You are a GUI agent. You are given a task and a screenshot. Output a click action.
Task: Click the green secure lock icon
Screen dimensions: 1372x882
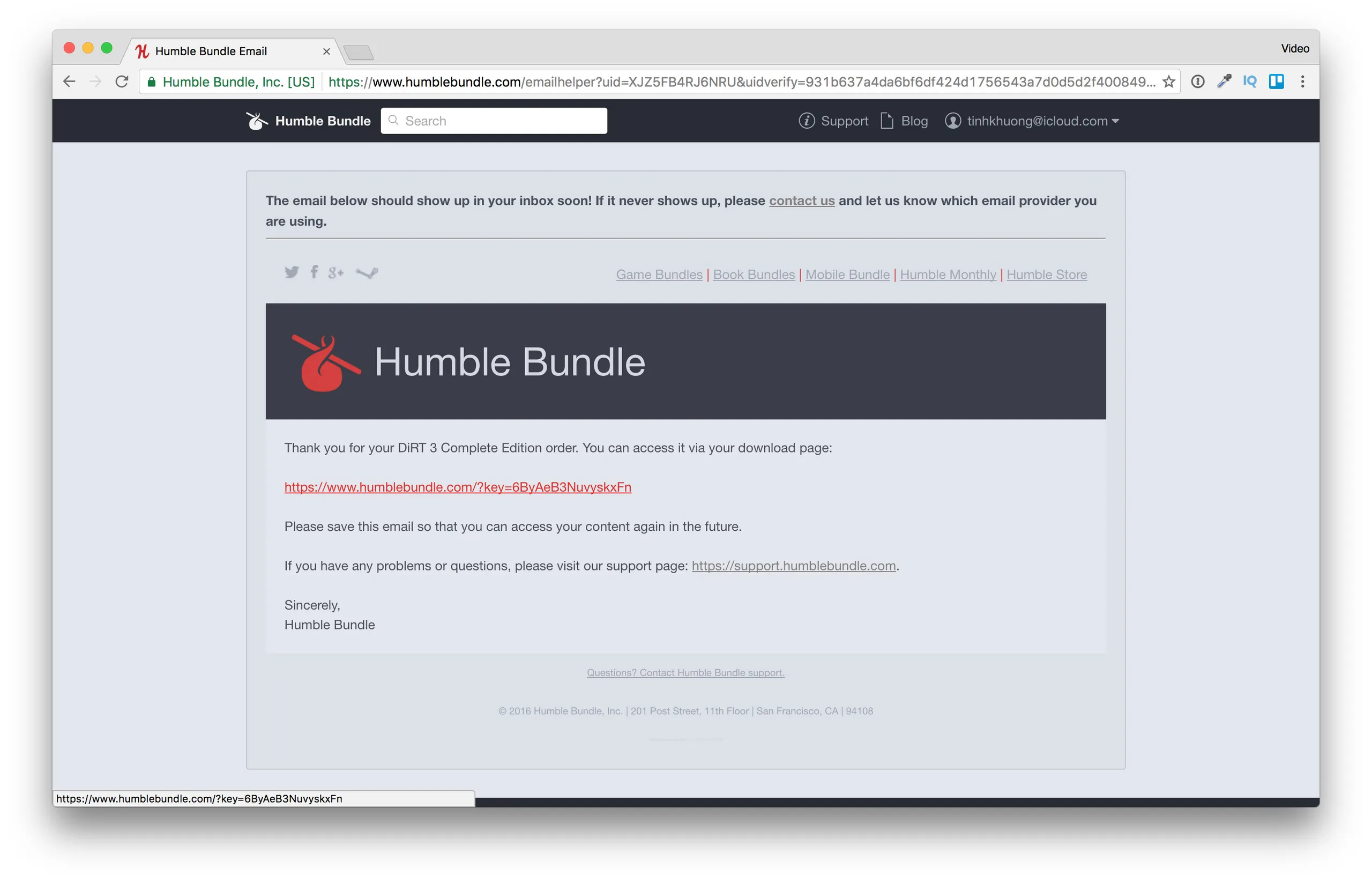(151, 82)
